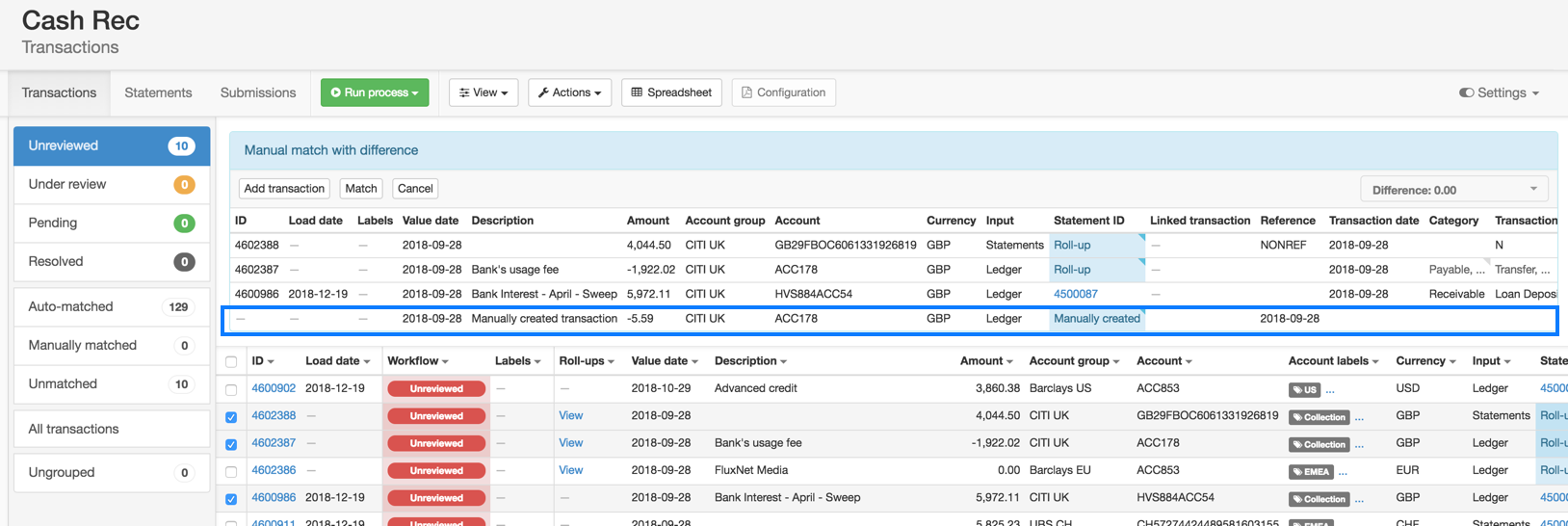This screenshot has height=526, width=1568.
Task: Sort by the Value date column
Action: coord(665,360)
